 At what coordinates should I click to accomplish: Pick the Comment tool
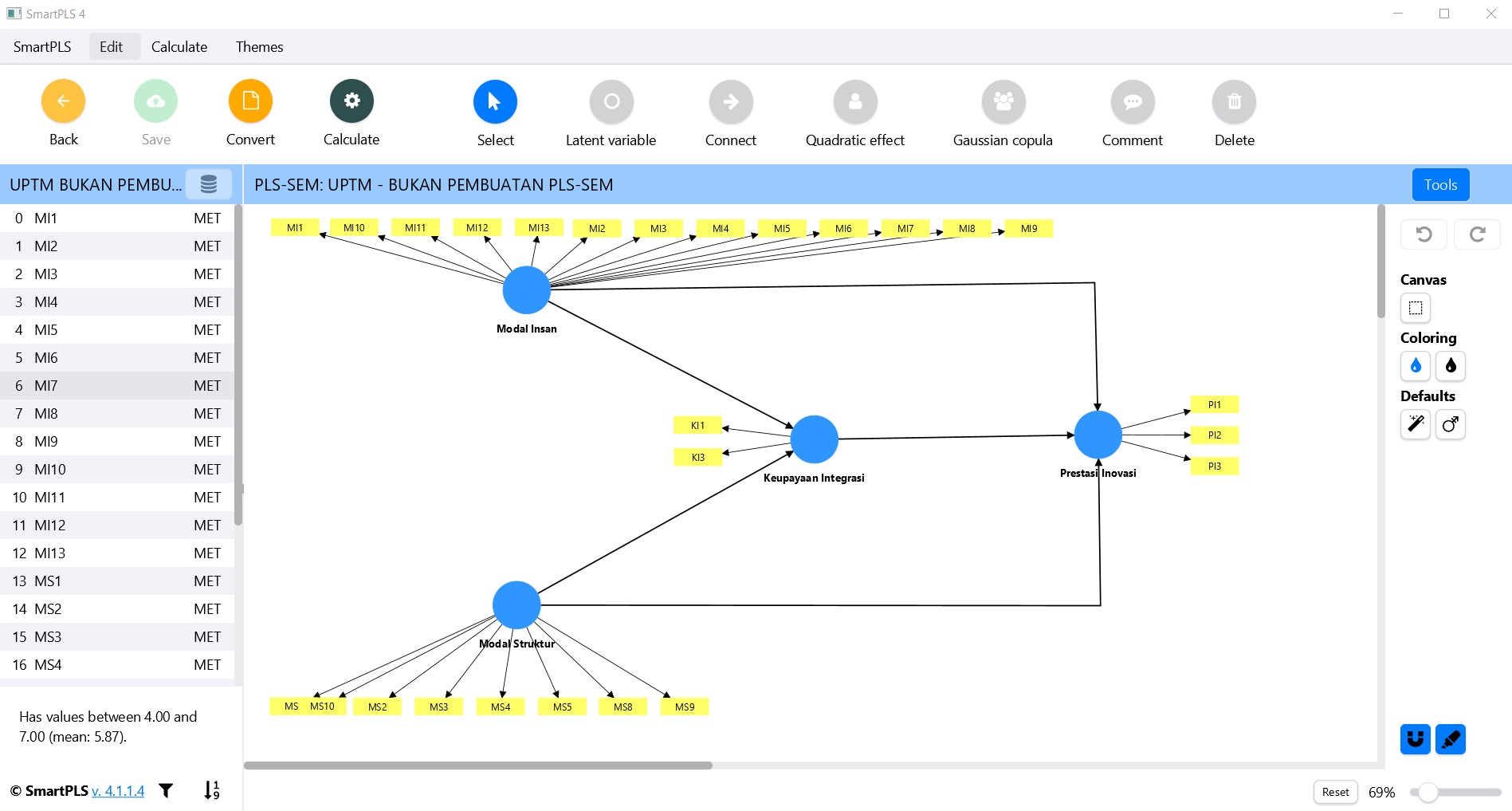(x=1133, y=102)
